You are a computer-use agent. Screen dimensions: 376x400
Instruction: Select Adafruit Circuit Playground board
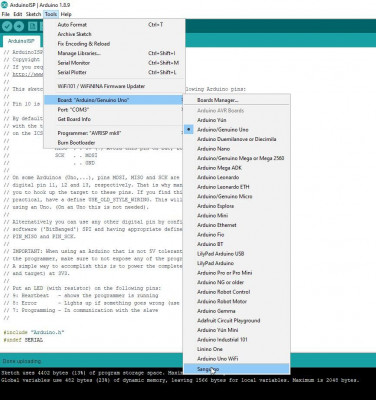point(237,321)
